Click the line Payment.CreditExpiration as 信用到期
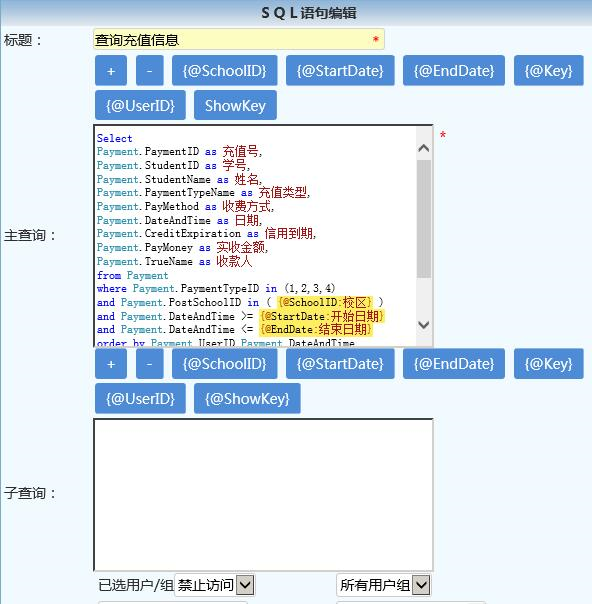Screen dimensions: 592x604 pos(206,233)
